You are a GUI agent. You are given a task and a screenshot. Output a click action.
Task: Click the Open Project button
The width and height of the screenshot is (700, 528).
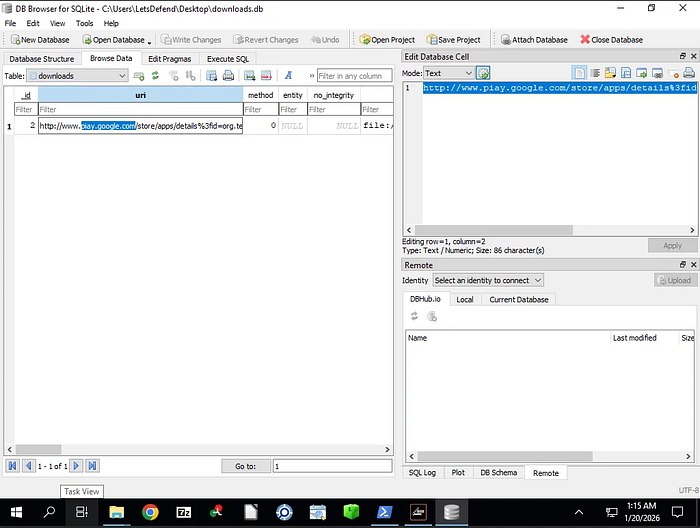coord(387,40)
